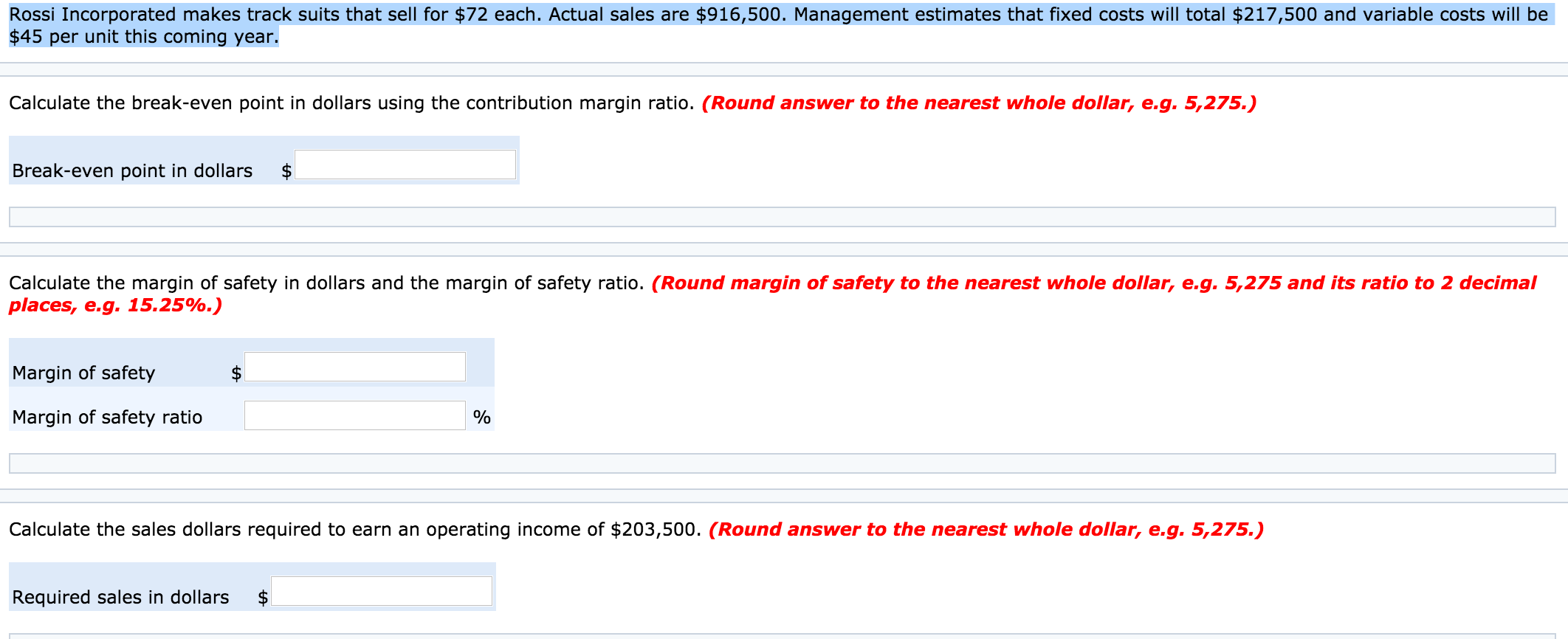Click the Margin of safety dollar input field
Image resolution: width=1568 pixels, height=639 pixels.
[x=356, y=366]
